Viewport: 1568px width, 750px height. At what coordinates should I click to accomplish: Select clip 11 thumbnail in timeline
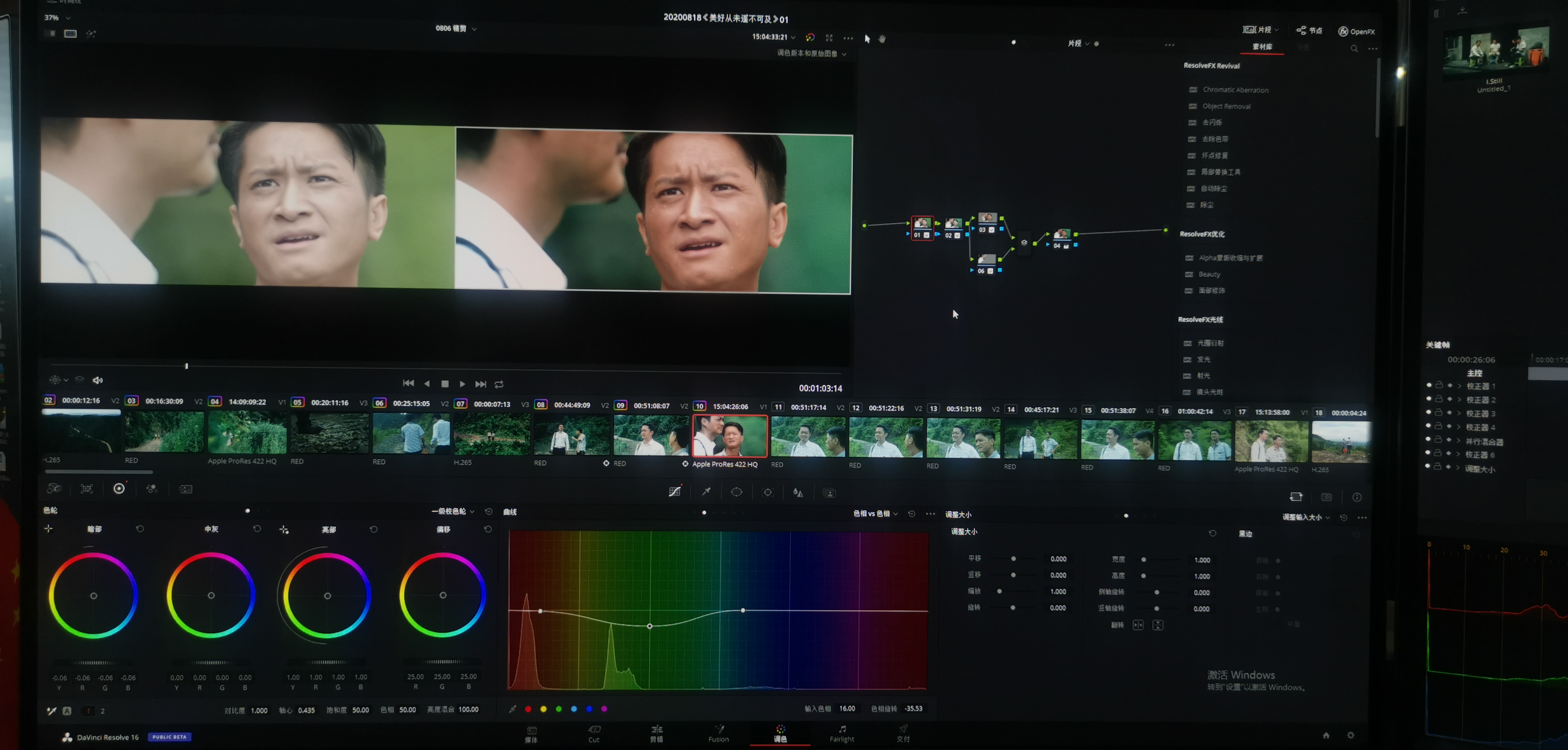point(808,436)
